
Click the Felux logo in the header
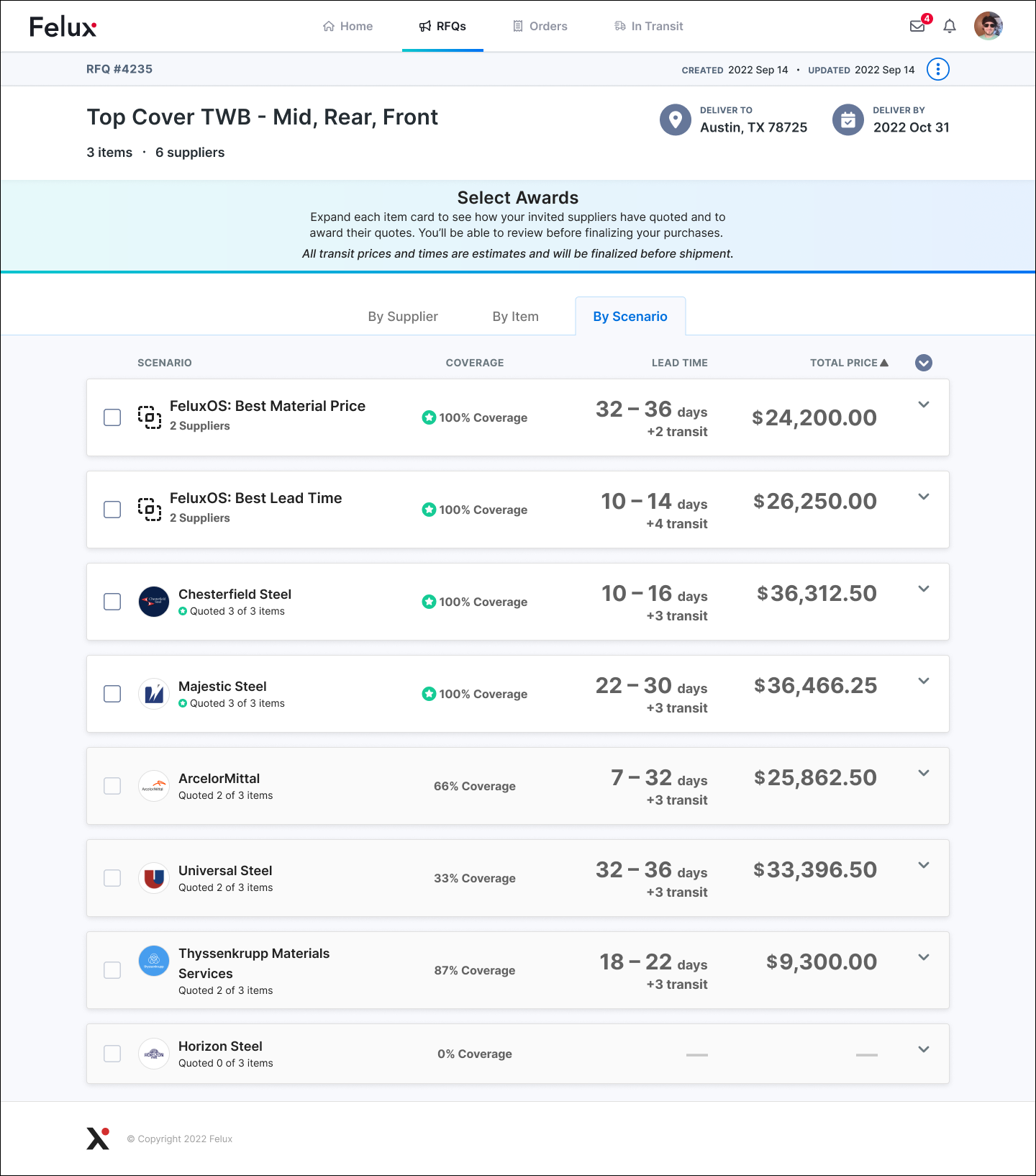point(63,27)
